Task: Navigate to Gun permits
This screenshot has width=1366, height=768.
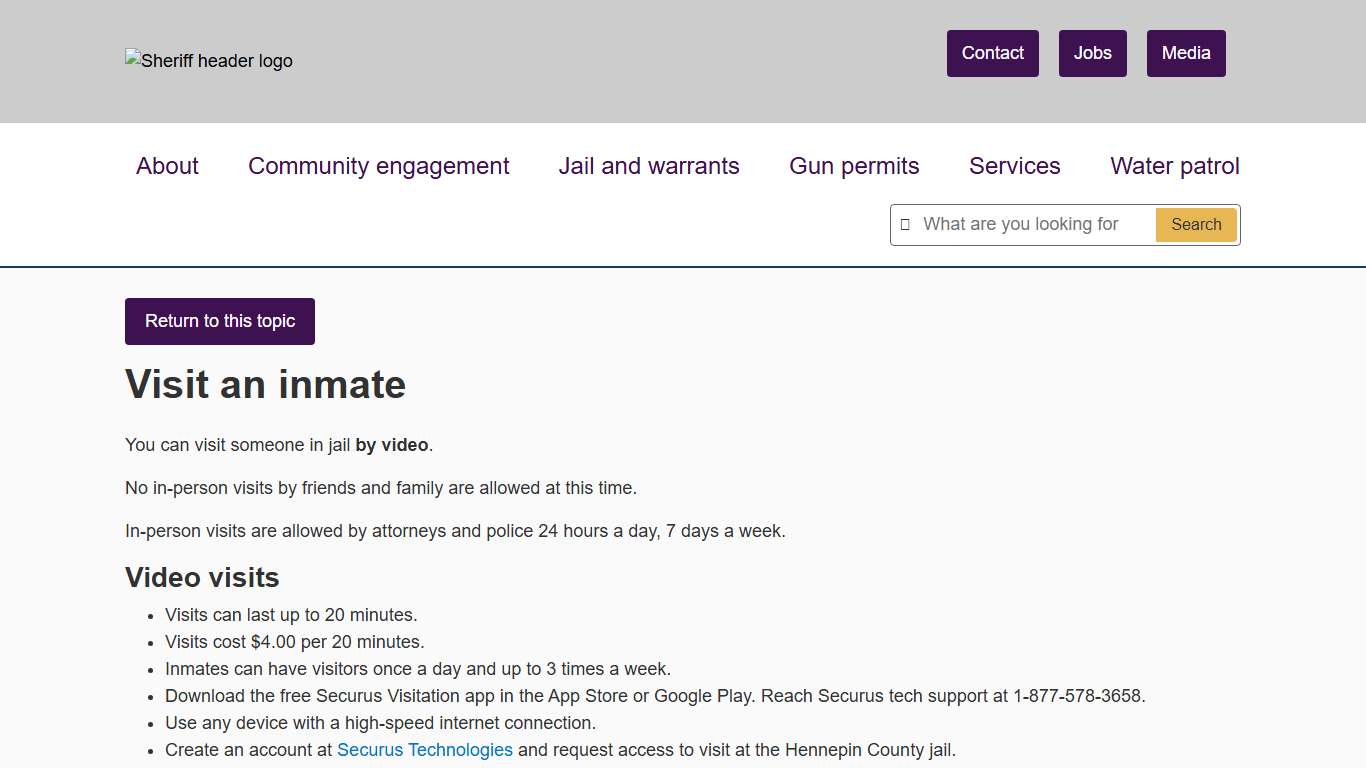Action: (854, 166)
